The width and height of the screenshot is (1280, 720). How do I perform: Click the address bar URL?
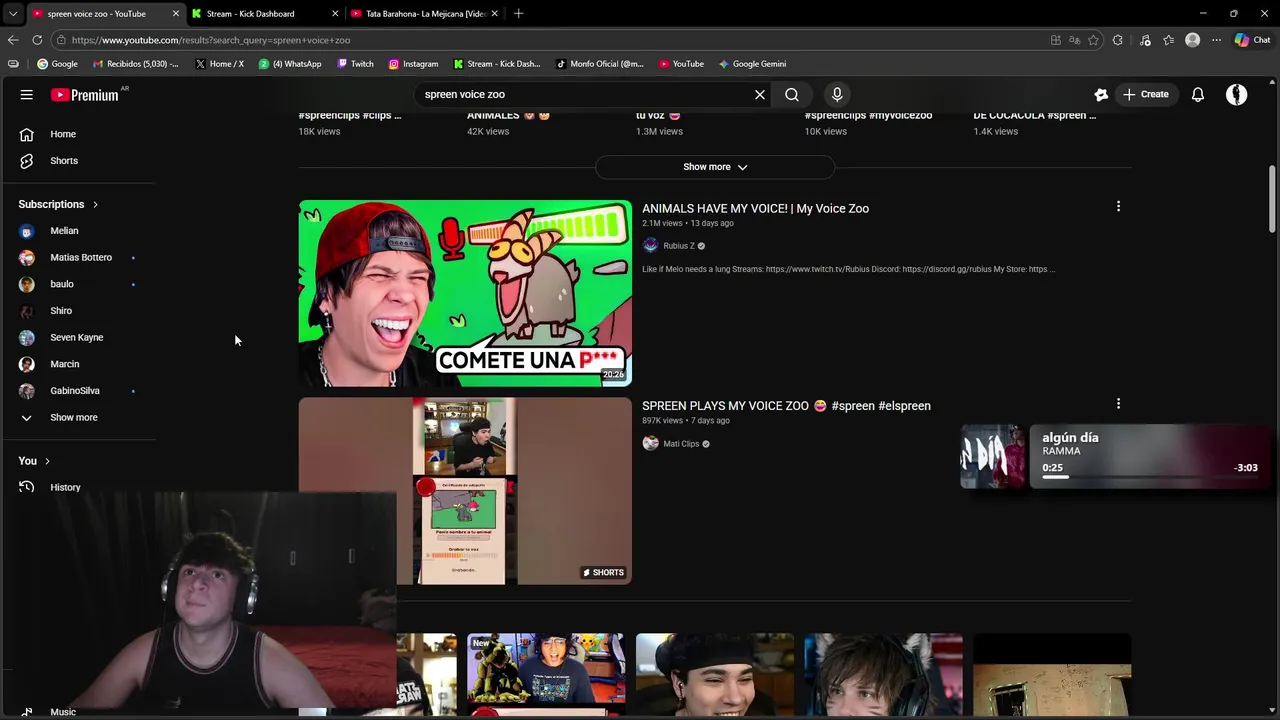[210, 40]
